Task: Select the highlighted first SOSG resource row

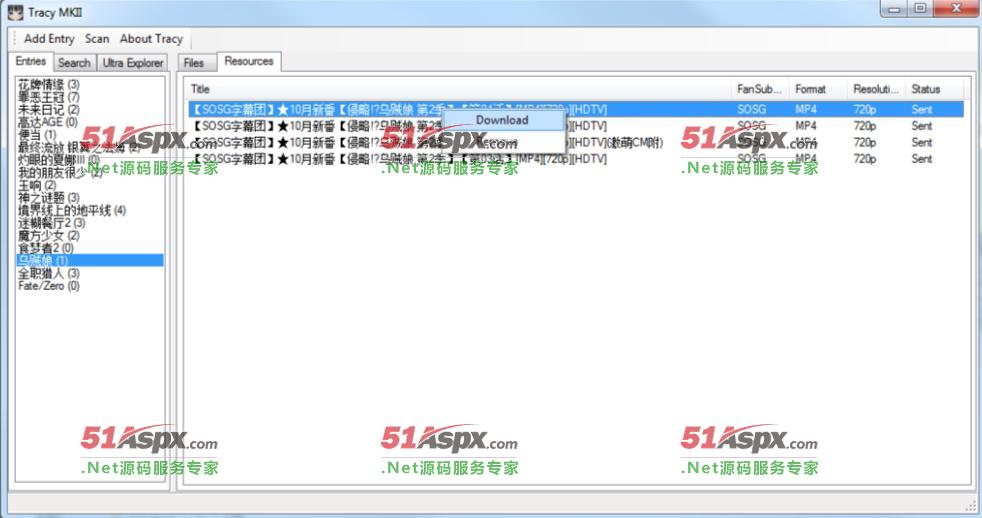Action: (x=576, y=109)
